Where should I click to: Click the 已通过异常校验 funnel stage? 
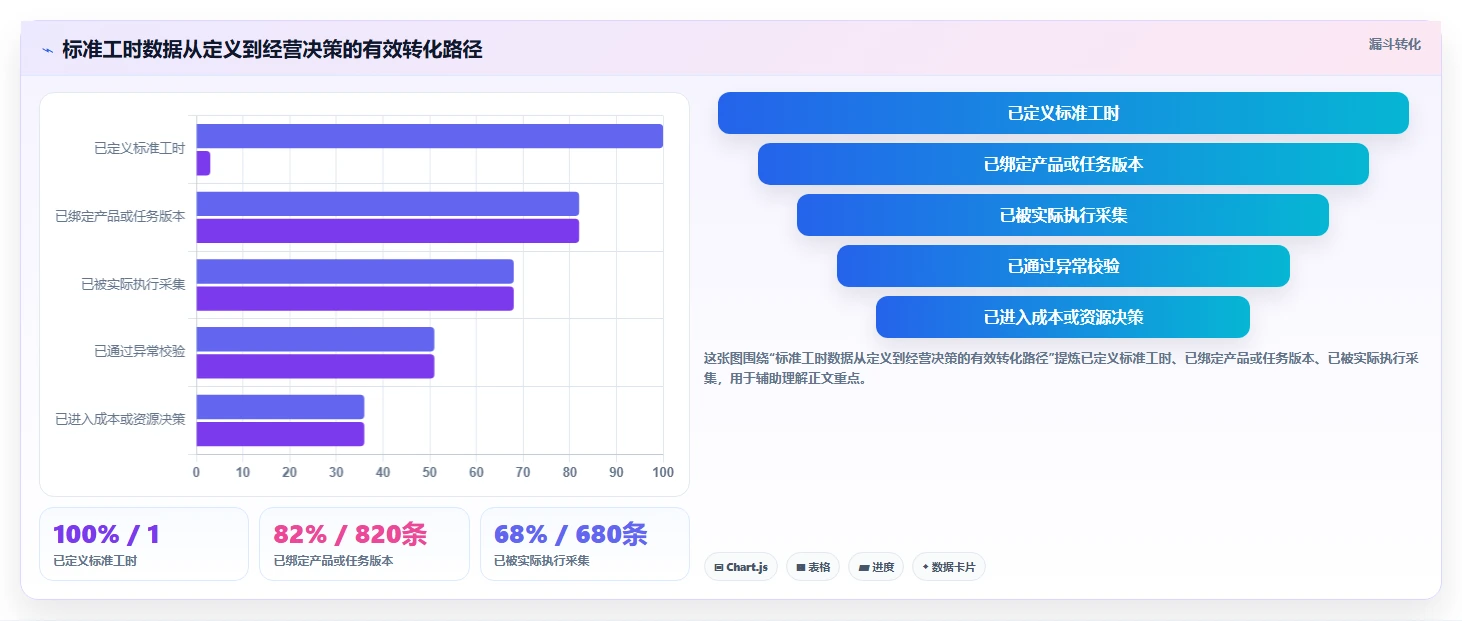pos(1063,266)
